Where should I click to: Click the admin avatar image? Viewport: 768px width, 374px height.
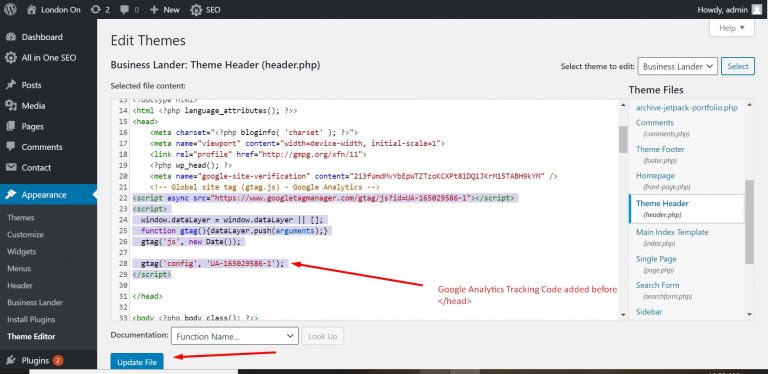click(757, 9)
